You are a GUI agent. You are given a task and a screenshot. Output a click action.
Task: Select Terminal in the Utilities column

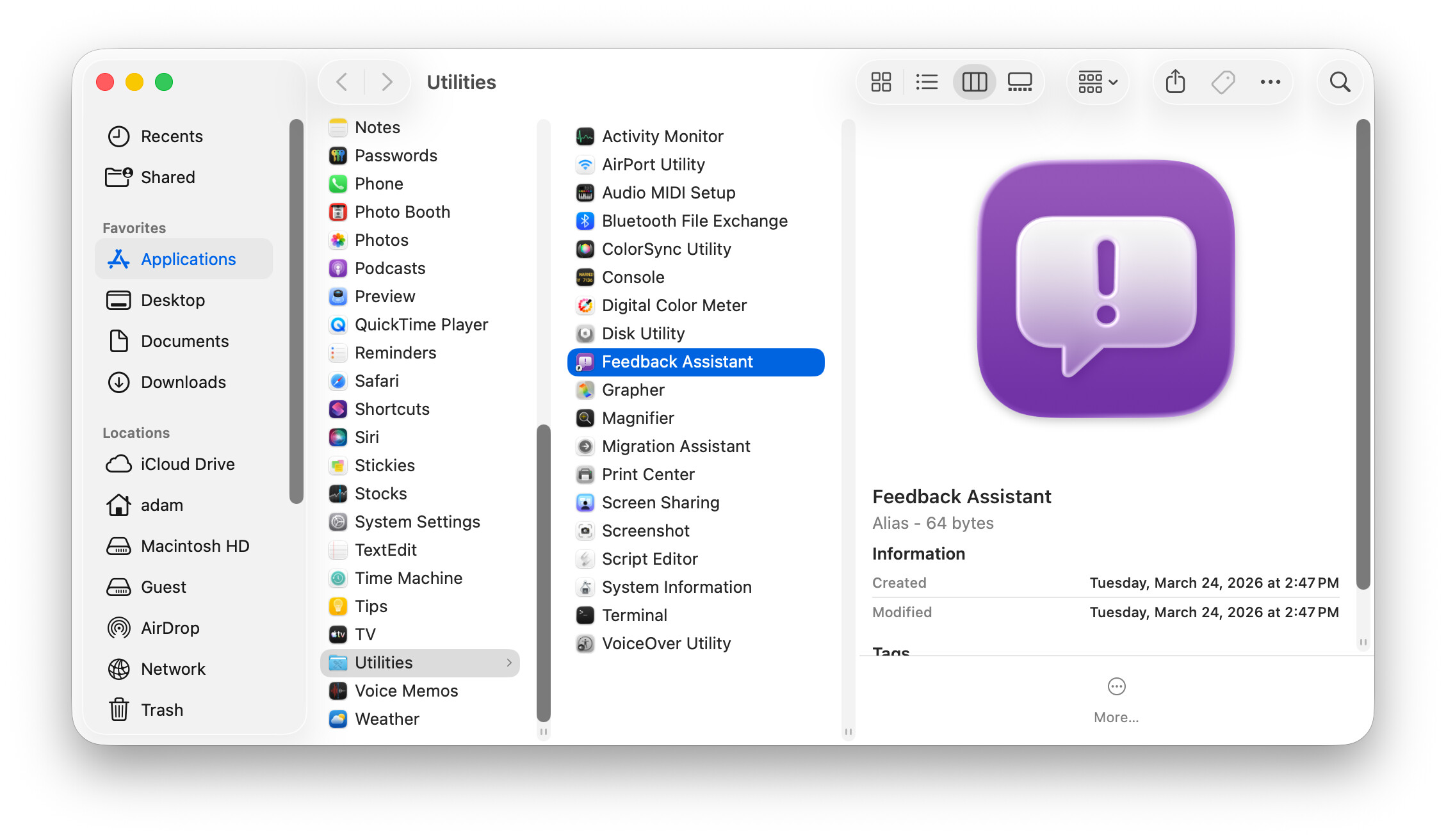[634, 615]
